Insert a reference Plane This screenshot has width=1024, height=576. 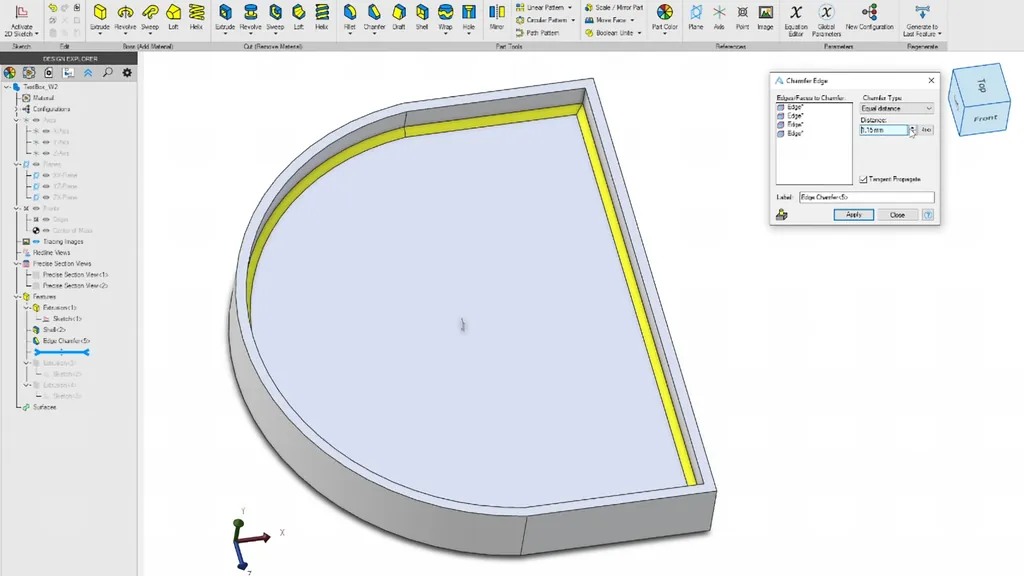696,18
